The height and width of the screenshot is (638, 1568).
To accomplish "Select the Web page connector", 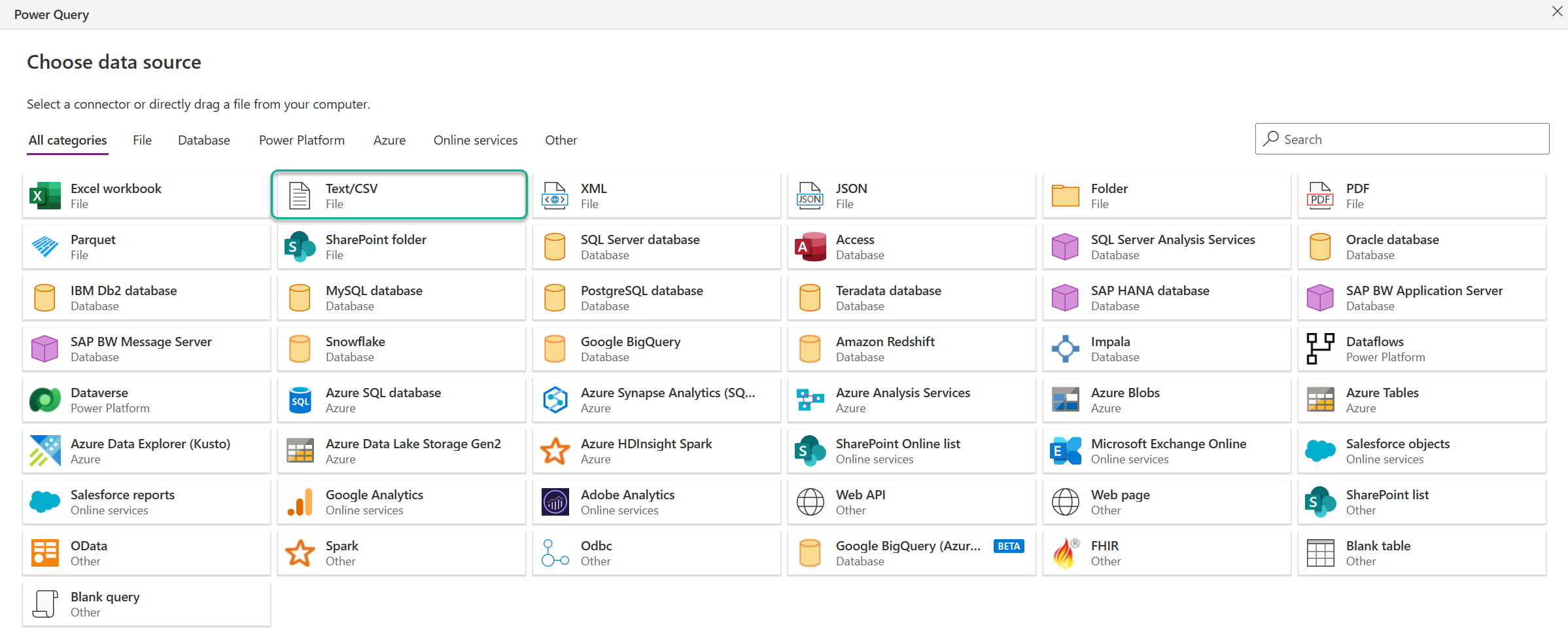I will point(1167,502).
